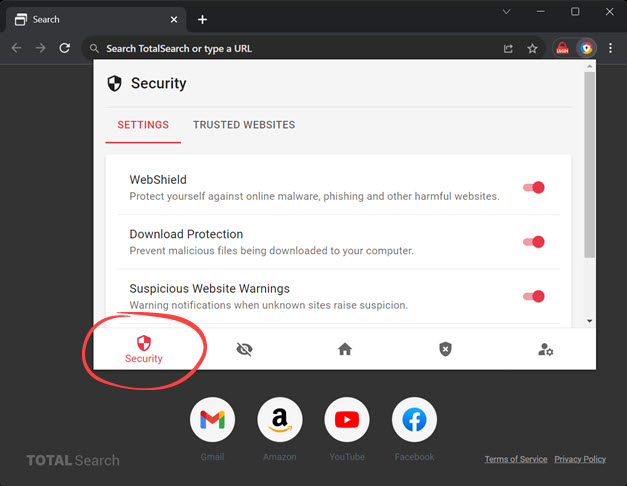Go to the Home icon
Image resolution: width=627 pixels, height=486 pixels.
click(345, 349)
